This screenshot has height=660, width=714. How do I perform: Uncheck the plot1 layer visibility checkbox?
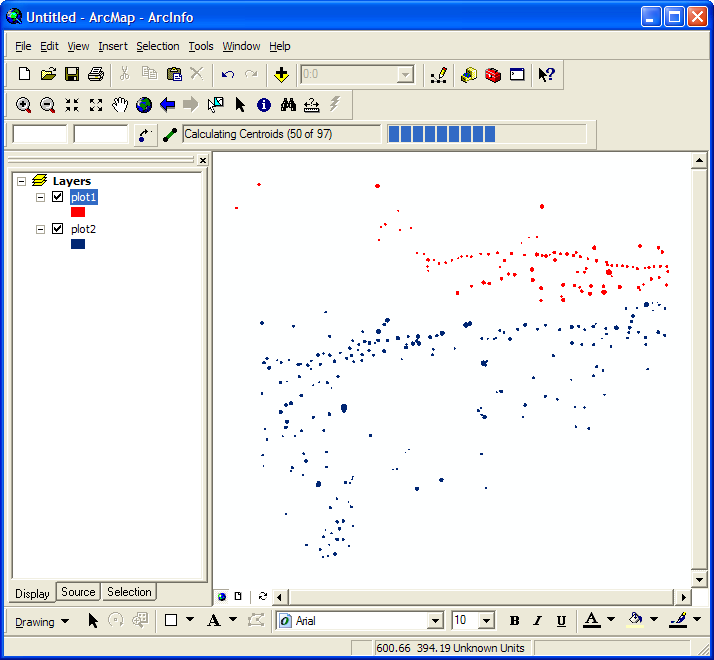pos(57,197)
